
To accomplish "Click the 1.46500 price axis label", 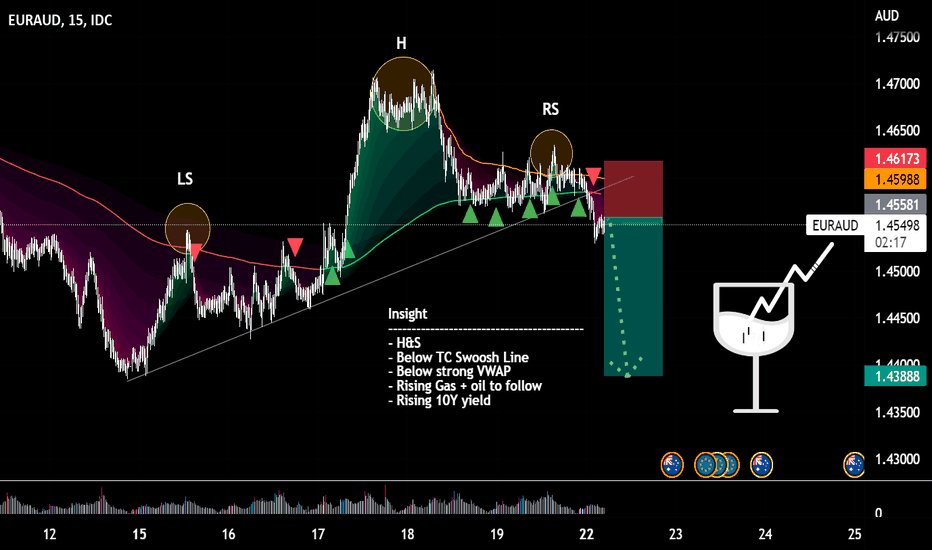I will [x=897, y=131].
